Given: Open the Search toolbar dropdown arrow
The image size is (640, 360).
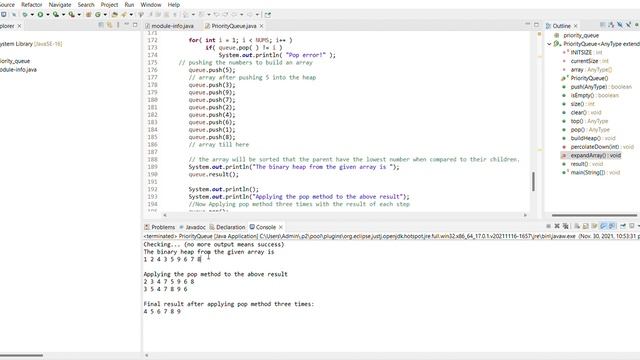Looking at the screenshot, I should [131, 15].
